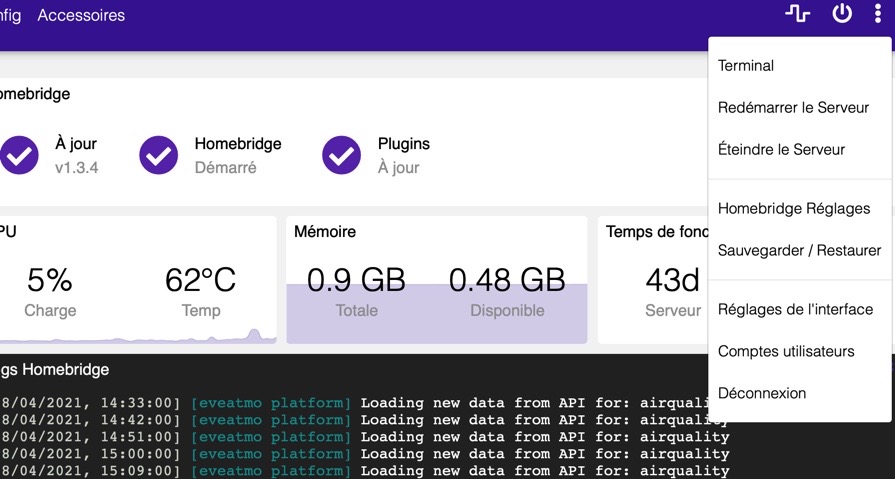This screenshot has height=479, width=895.
Task: Click the checkmark icon beside À jour v1.3.4
Action: [19, 155]
